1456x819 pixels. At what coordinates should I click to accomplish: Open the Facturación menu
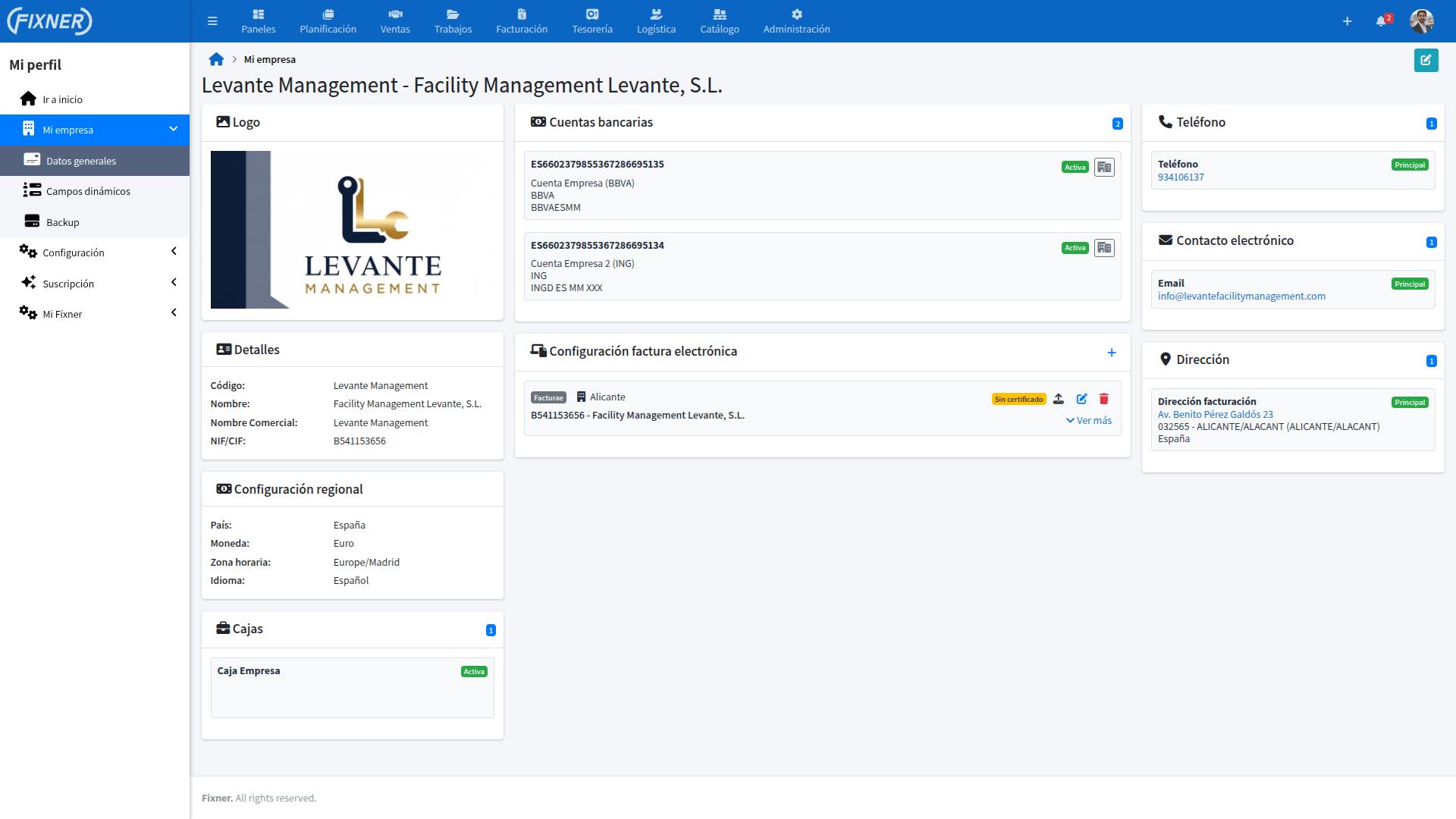point(522,21)
